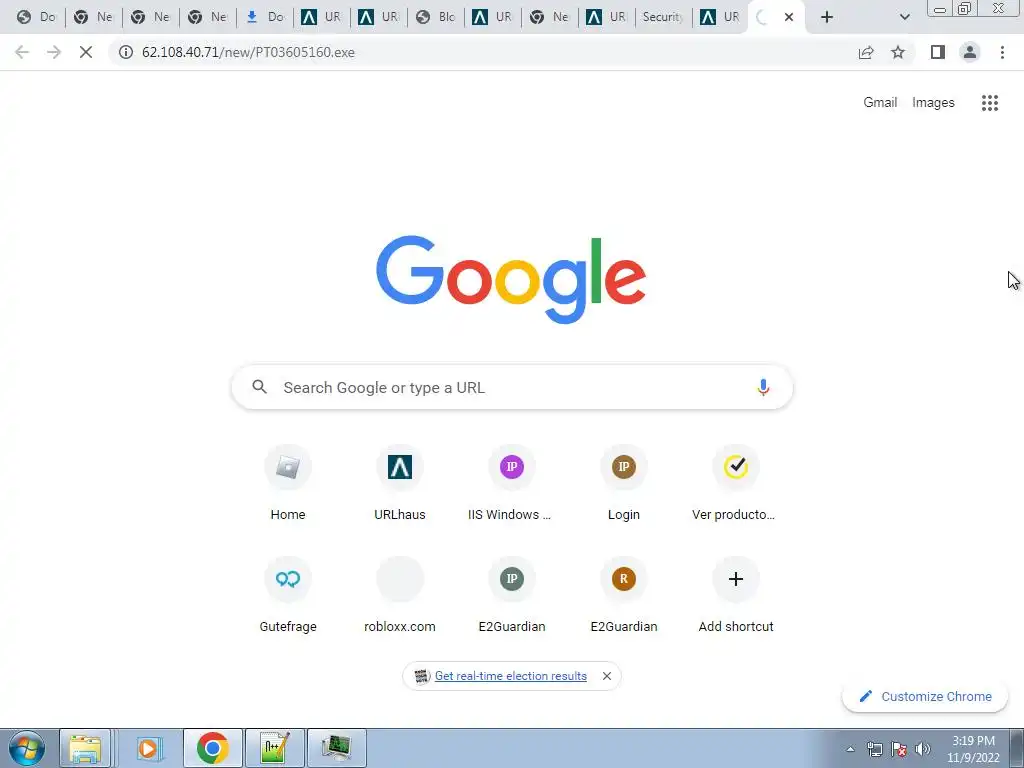1024x768 pixels.
Task: Click the Chrome taskbar icon
Action: tap(212, 748)
